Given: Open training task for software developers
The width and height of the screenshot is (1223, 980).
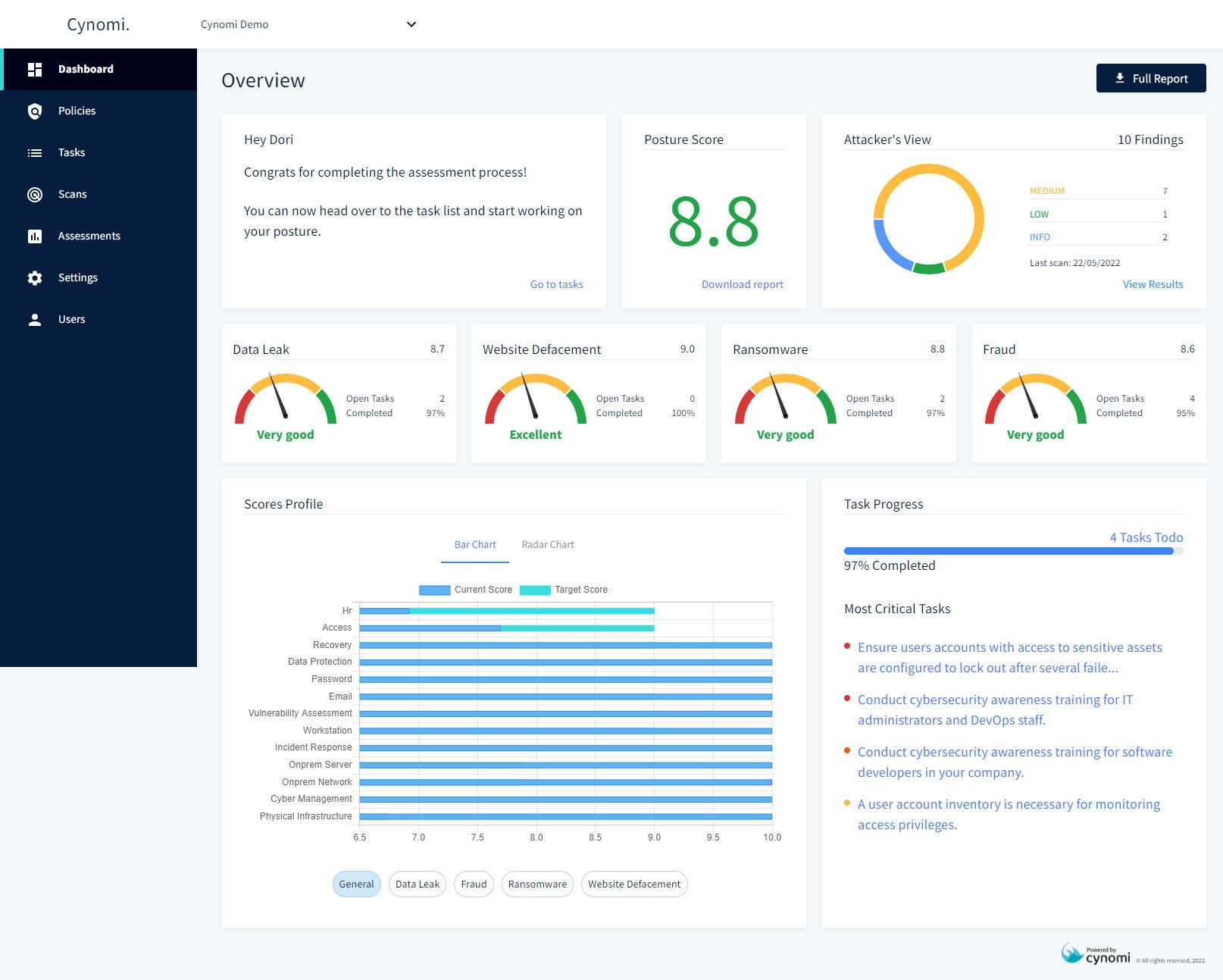Looking at the screenshot, I should click(x=1015, y=762).
